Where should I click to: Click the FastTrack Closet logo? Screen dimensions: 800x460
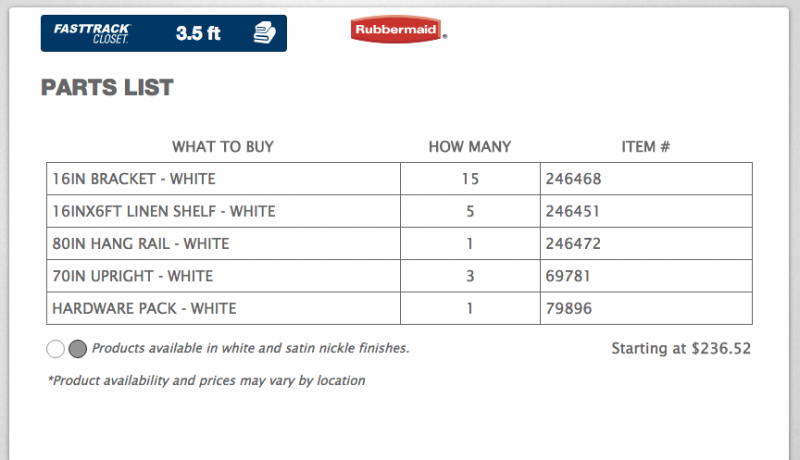coord(92,34)
